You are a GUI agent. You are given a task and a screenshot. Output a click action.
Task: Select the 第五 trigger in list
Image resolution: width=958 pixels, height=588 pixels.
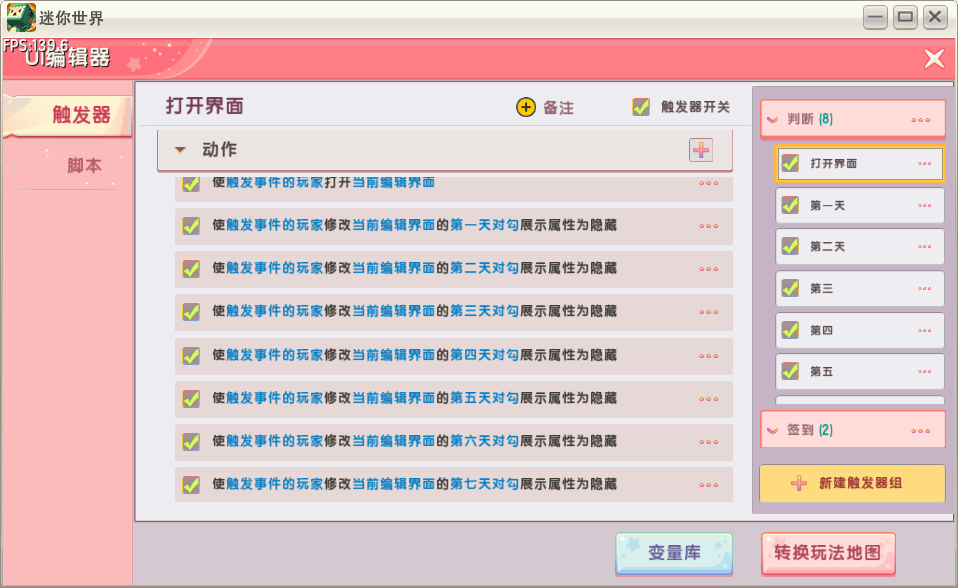coord(860,371)
